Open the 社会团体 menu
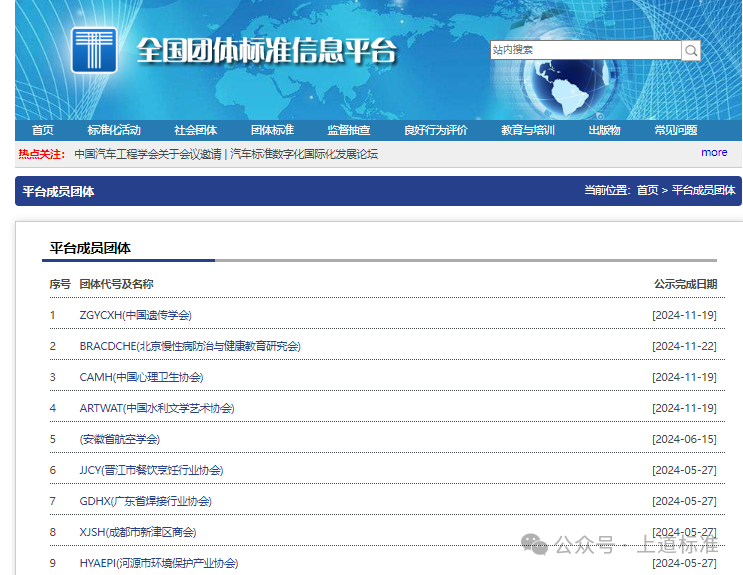This screenshot has width=743, height=575. pyautogui.click(x=196, y=130)
